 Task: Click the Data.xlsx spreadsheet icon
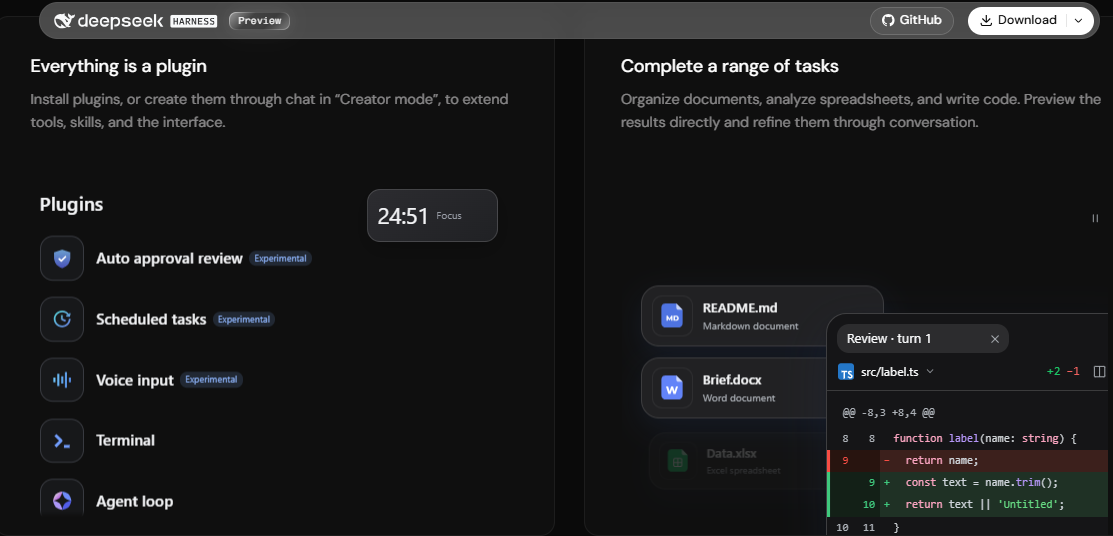pyautogui.click(x=677, y=461)
